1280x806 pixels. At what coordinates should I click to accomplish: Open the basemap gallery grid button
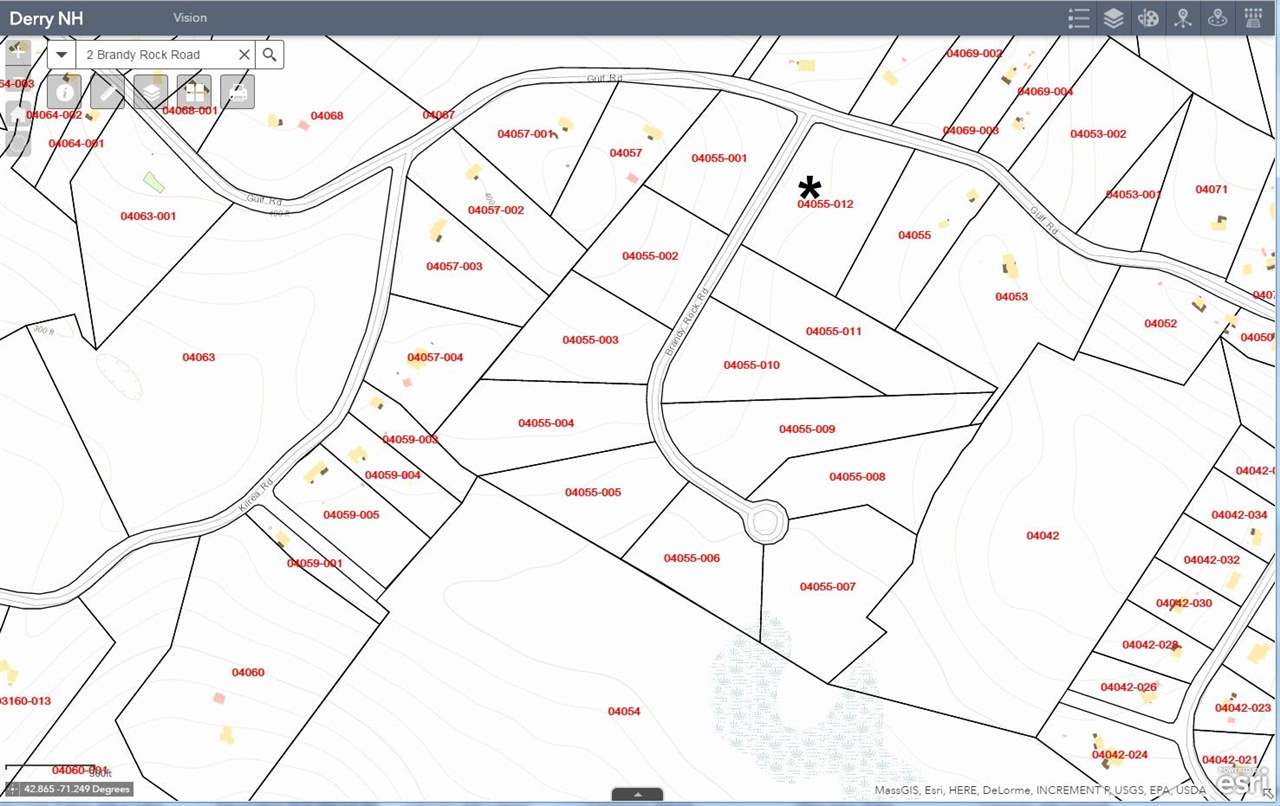coord(194,92)
